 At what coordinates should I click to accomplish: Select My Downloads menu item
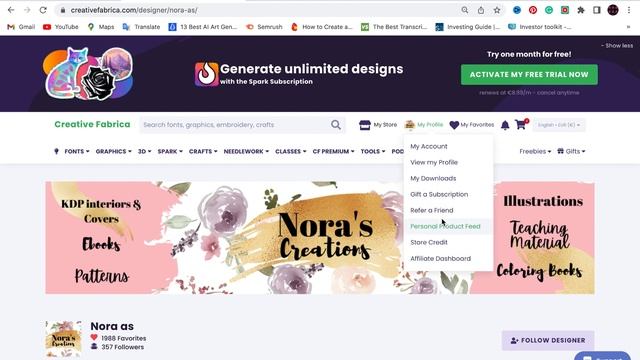433,178
